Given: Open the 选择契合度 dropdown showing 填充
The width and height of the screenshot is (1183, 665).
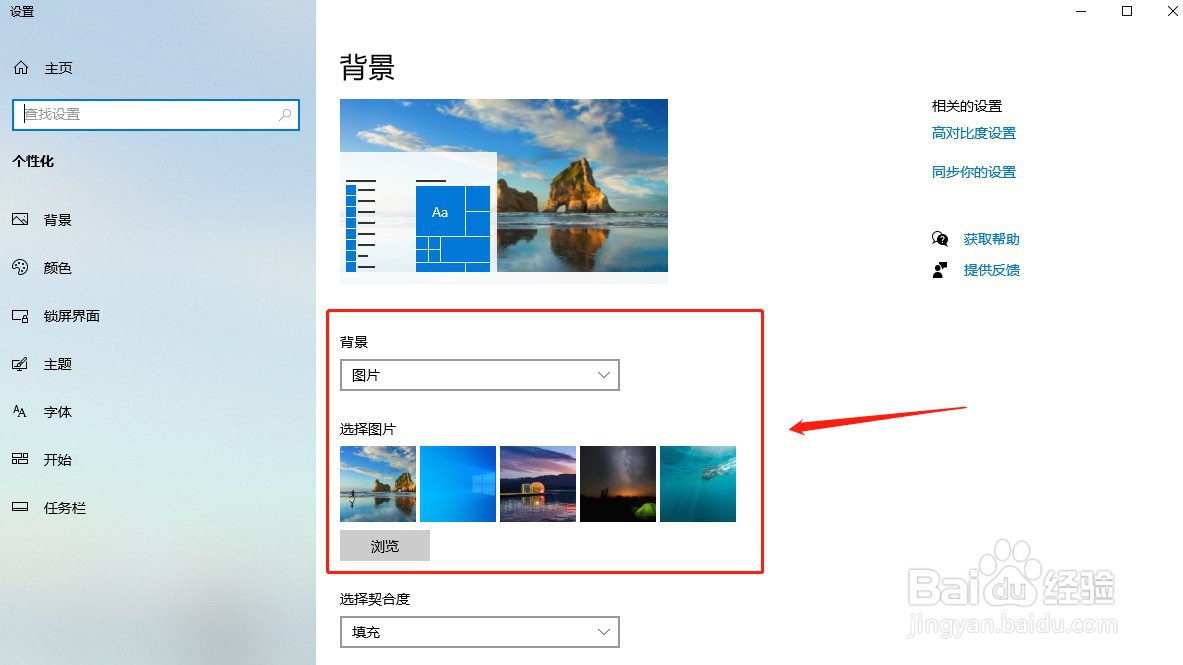Looking at the screenshot, I should click(480, 632).
